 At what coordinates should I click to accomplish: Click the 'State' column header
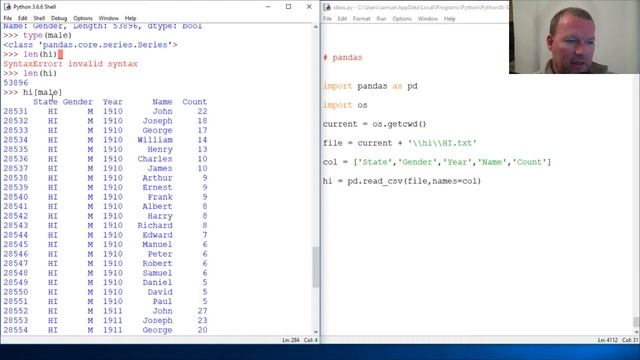pyautogui.click(x=45, y=102)
